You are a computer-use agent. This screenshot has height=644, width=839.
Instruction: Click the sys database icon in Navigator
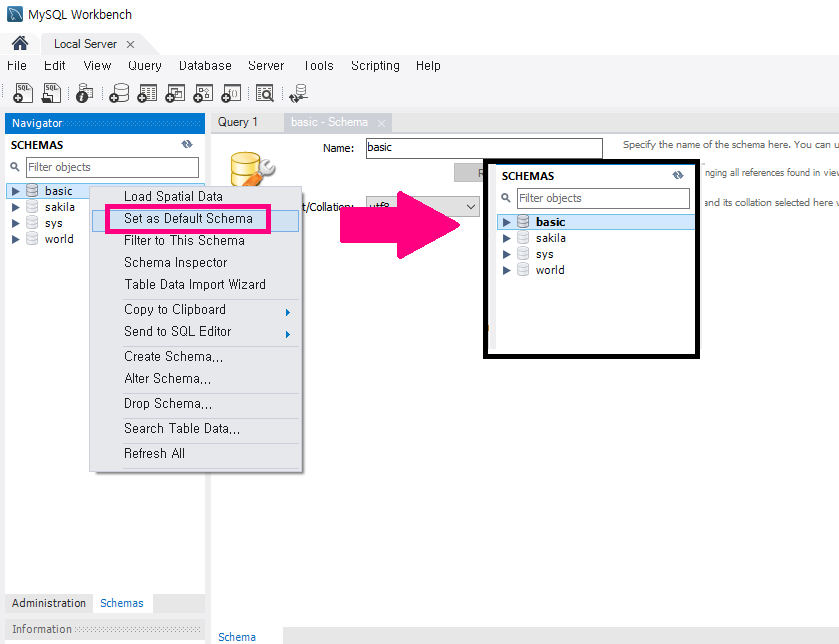pos(32,223)
